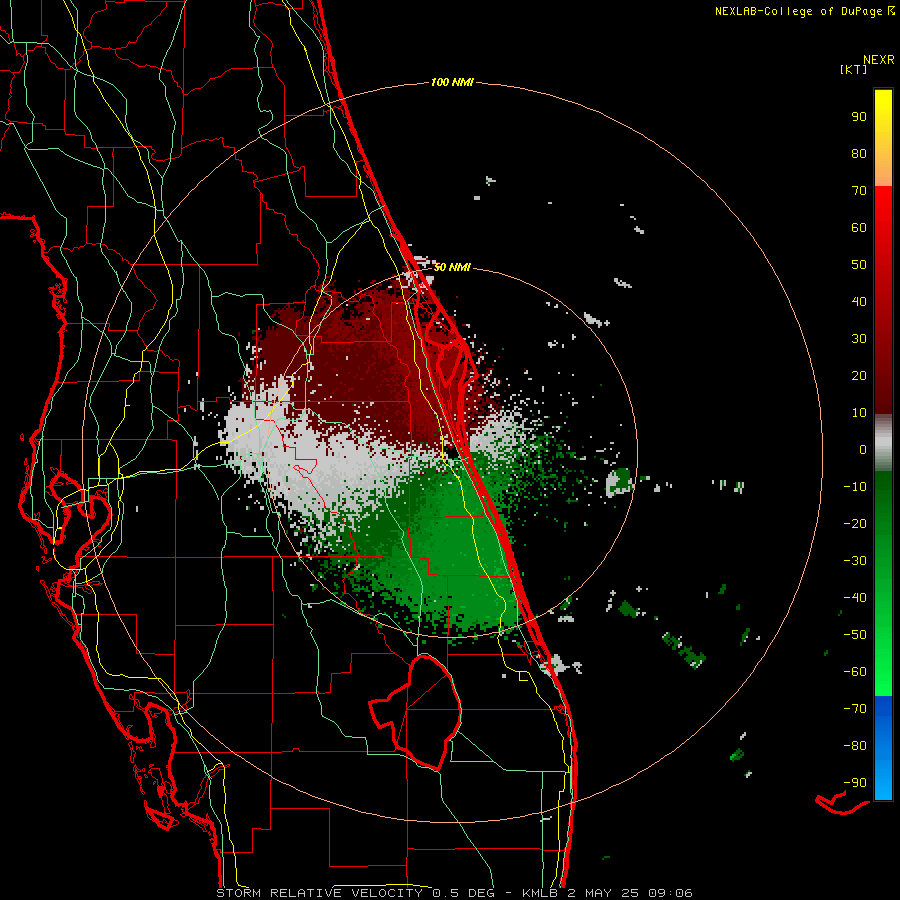
Task: Click the positive 60 scale value
Action: click(x=859, y=227)
